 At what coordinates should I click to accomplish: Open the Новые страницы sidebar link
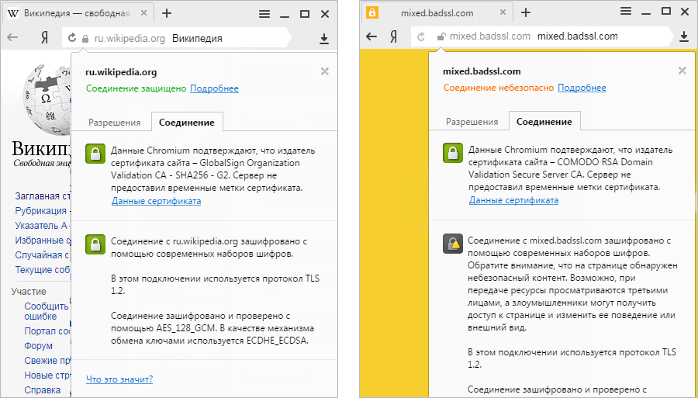pyautogui.click(x=48, y=375)
